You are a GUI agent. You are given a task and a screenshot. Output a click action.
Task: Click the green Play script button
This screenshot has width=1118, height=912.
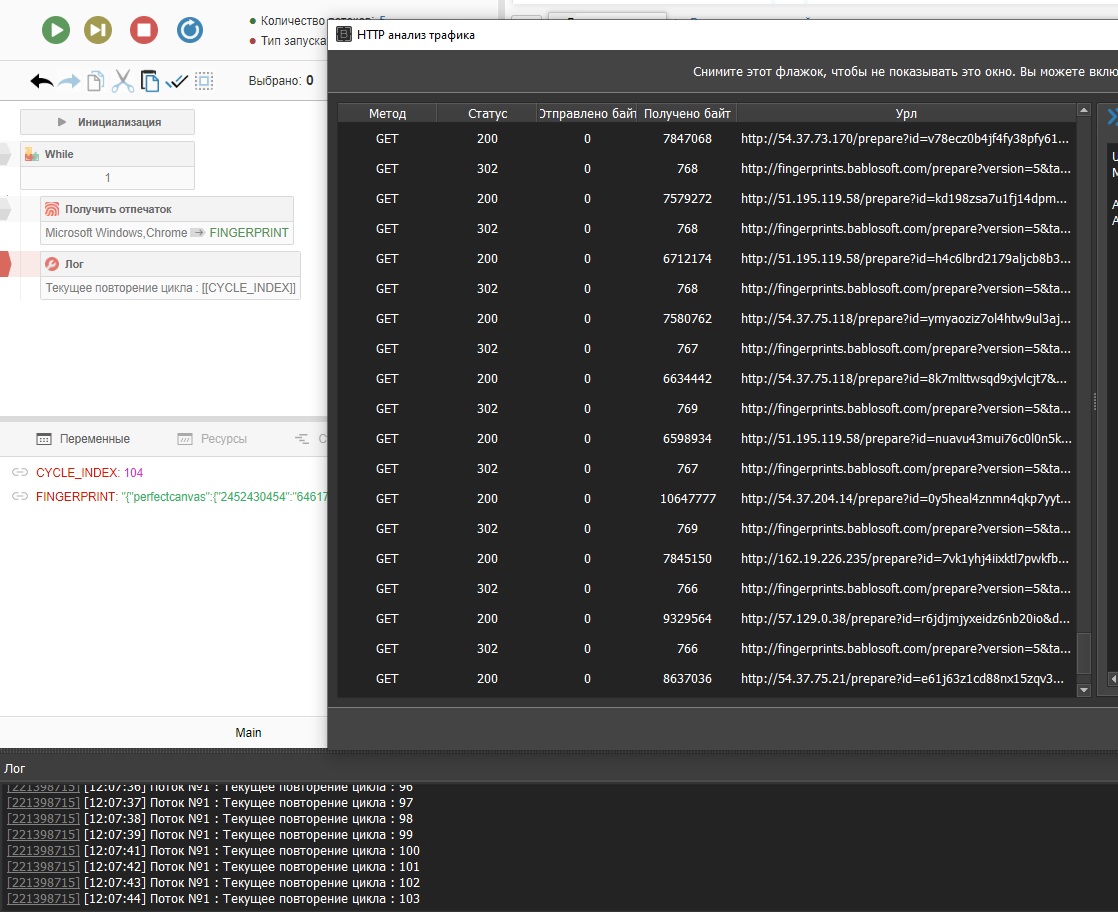tap(55, 30)
